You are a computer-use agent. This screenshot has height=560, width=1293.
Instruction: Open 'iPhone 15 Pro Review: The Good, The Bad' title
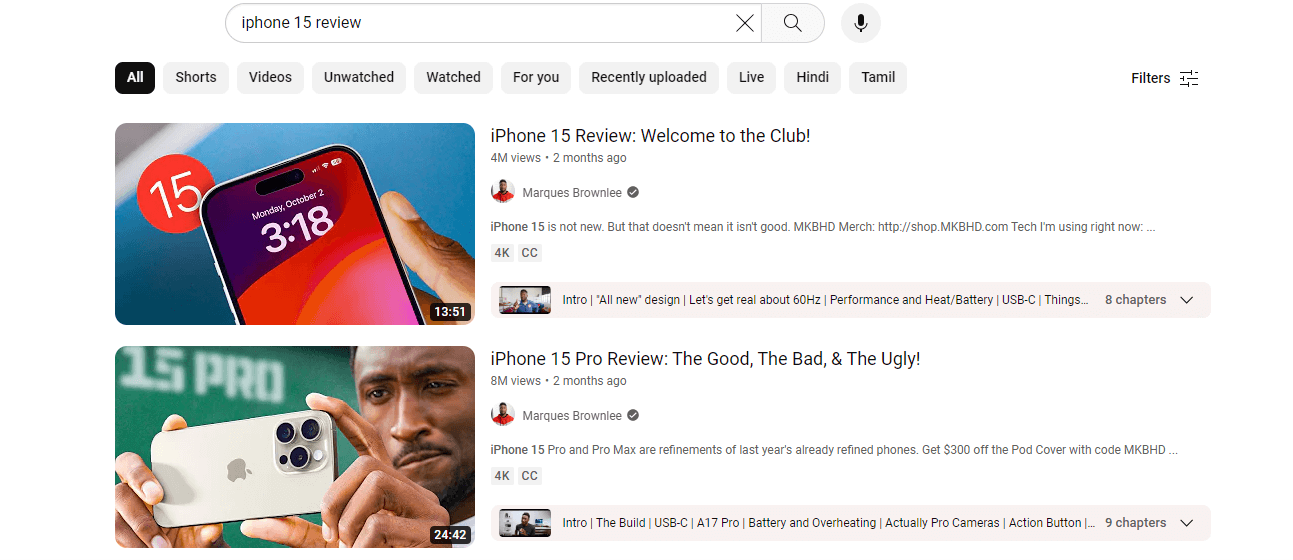pyautogui.click(x=705, y=359)
